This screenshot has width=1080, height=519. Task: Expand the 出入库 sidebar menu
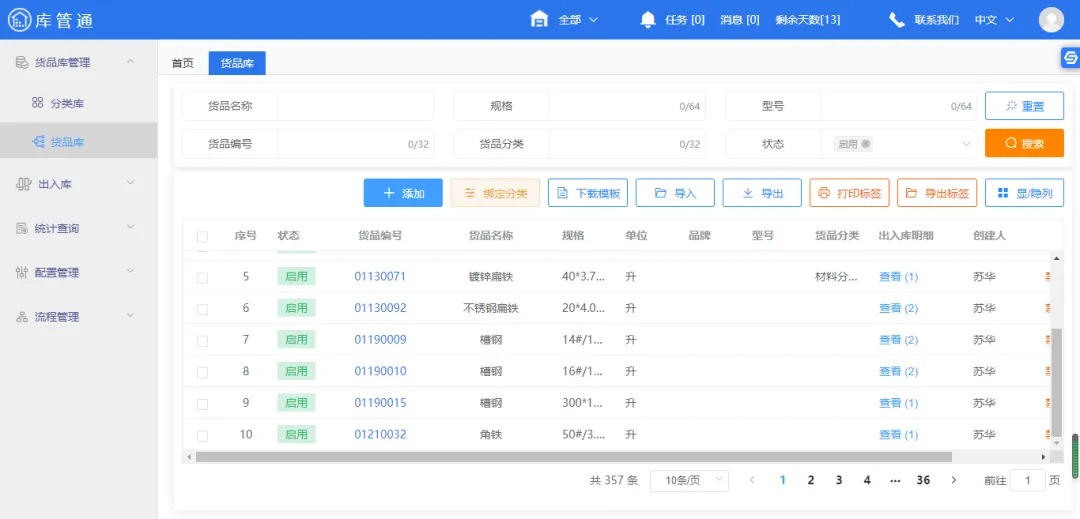point(78,184)
